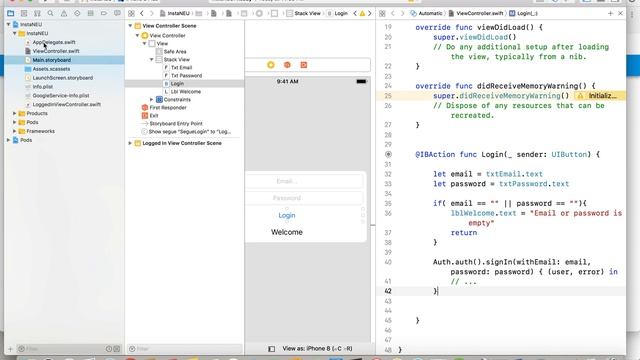Open the Issue navigator warning-triangle icon

(x=64, y=13)
